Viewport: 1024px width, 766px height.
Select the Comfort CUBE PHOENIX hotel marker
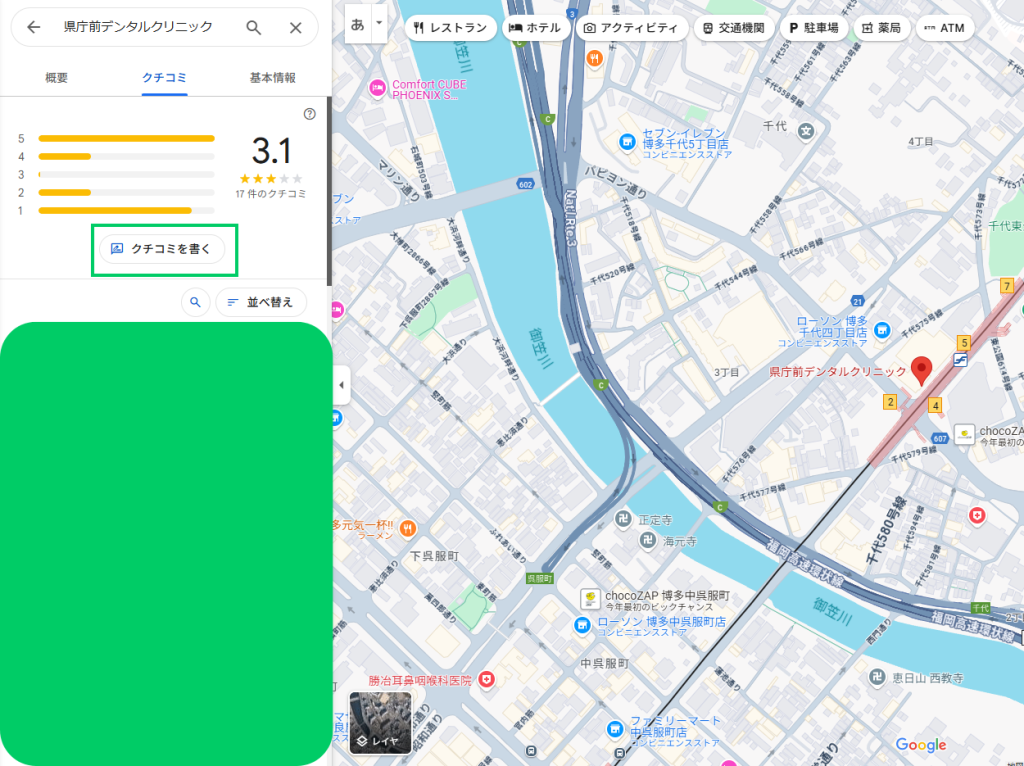click(378, 88)
